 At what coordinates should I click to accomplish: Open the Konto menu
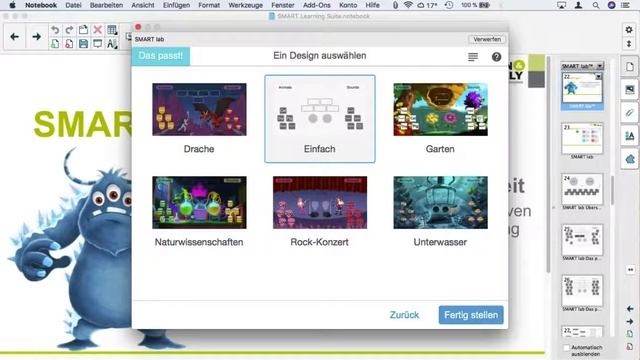[348, 5]
